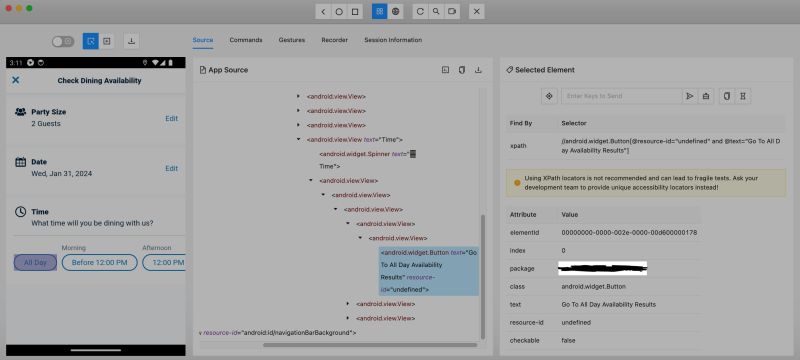
Task: Choose the Before 12:00 PM option
Action: click(x=99, y=263)
